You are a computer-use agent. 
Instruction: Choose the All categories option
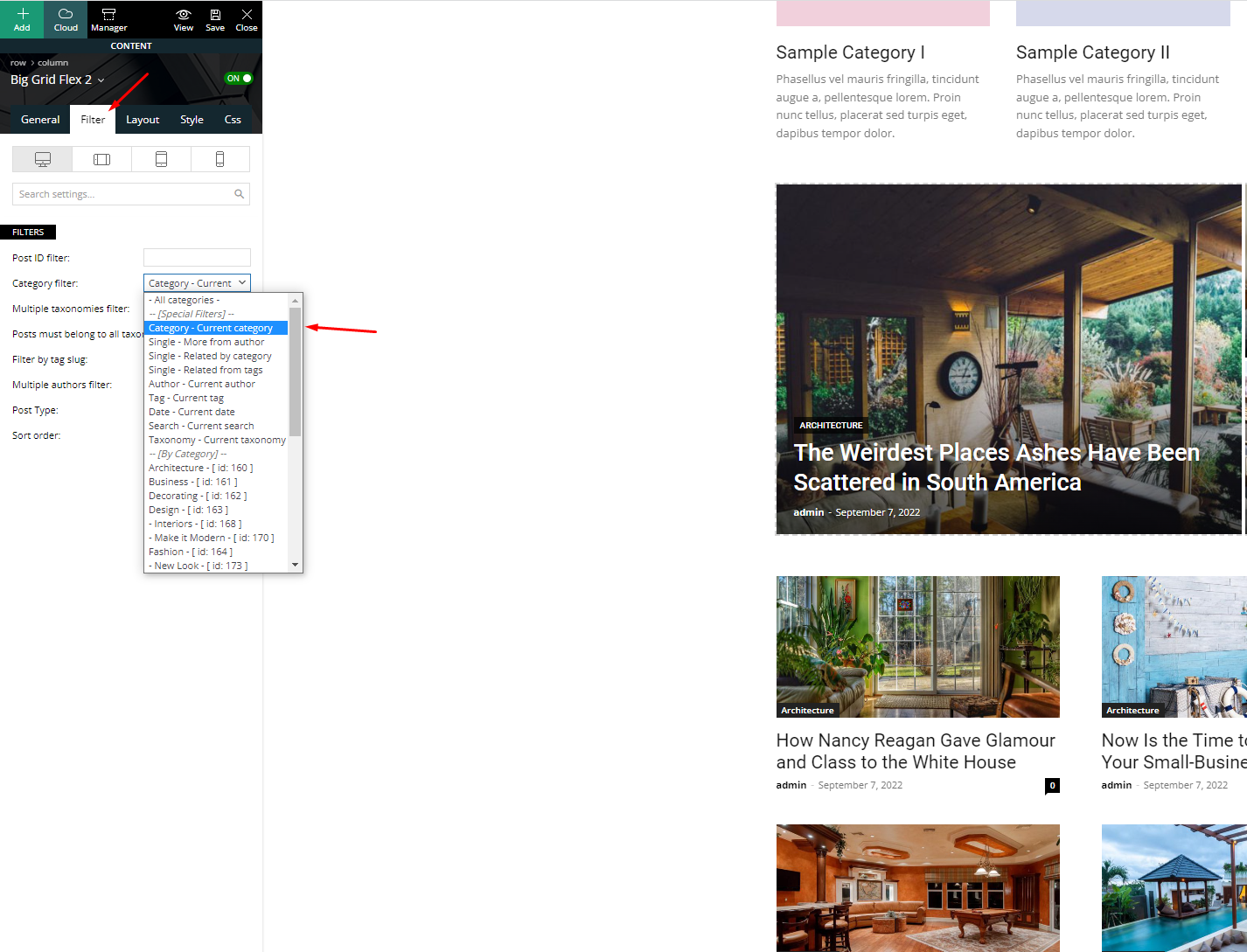point(216,300)
